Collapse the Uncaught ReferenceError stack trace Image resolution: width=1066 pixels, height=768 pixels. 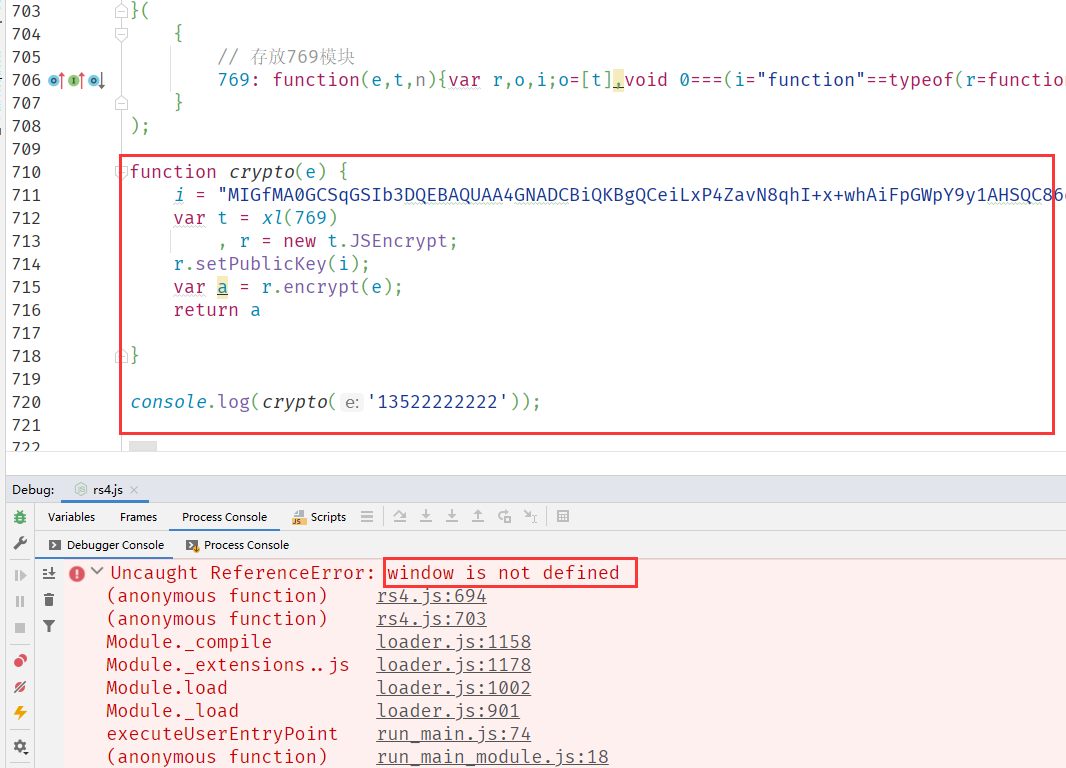[97, 572]
